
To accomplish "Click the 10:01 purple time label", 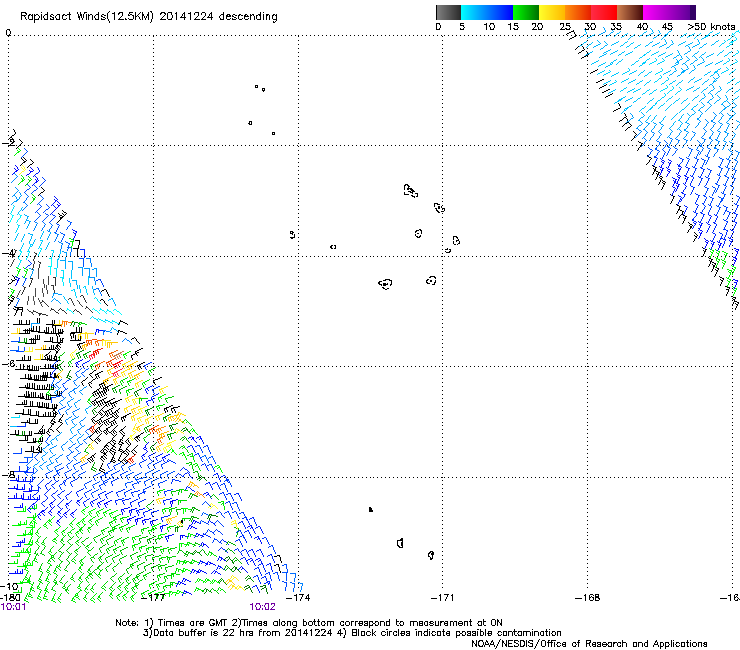I will [x=13, y=607].
